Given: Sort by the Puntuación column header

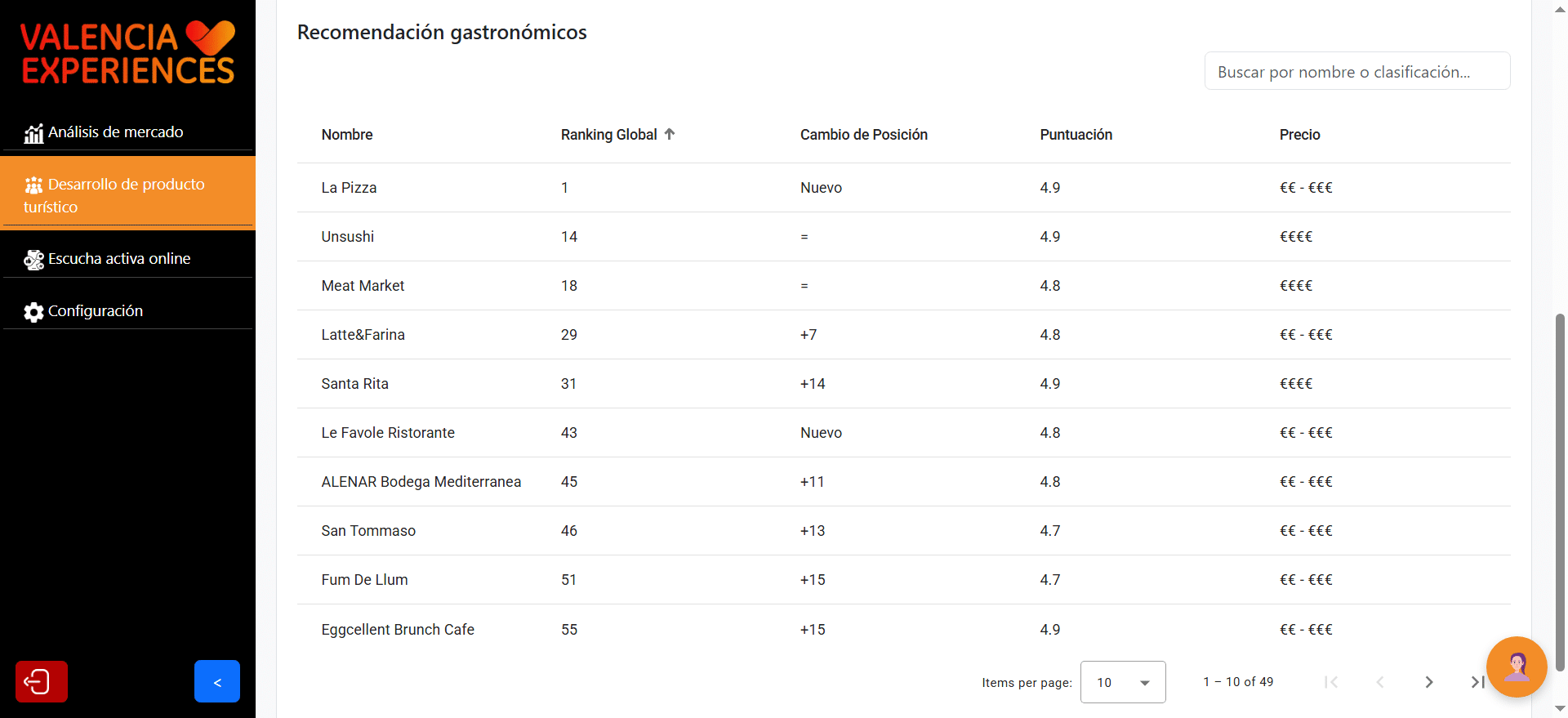Looking at the screenshot, I should pyautogui.click(x=1076, y=135).
